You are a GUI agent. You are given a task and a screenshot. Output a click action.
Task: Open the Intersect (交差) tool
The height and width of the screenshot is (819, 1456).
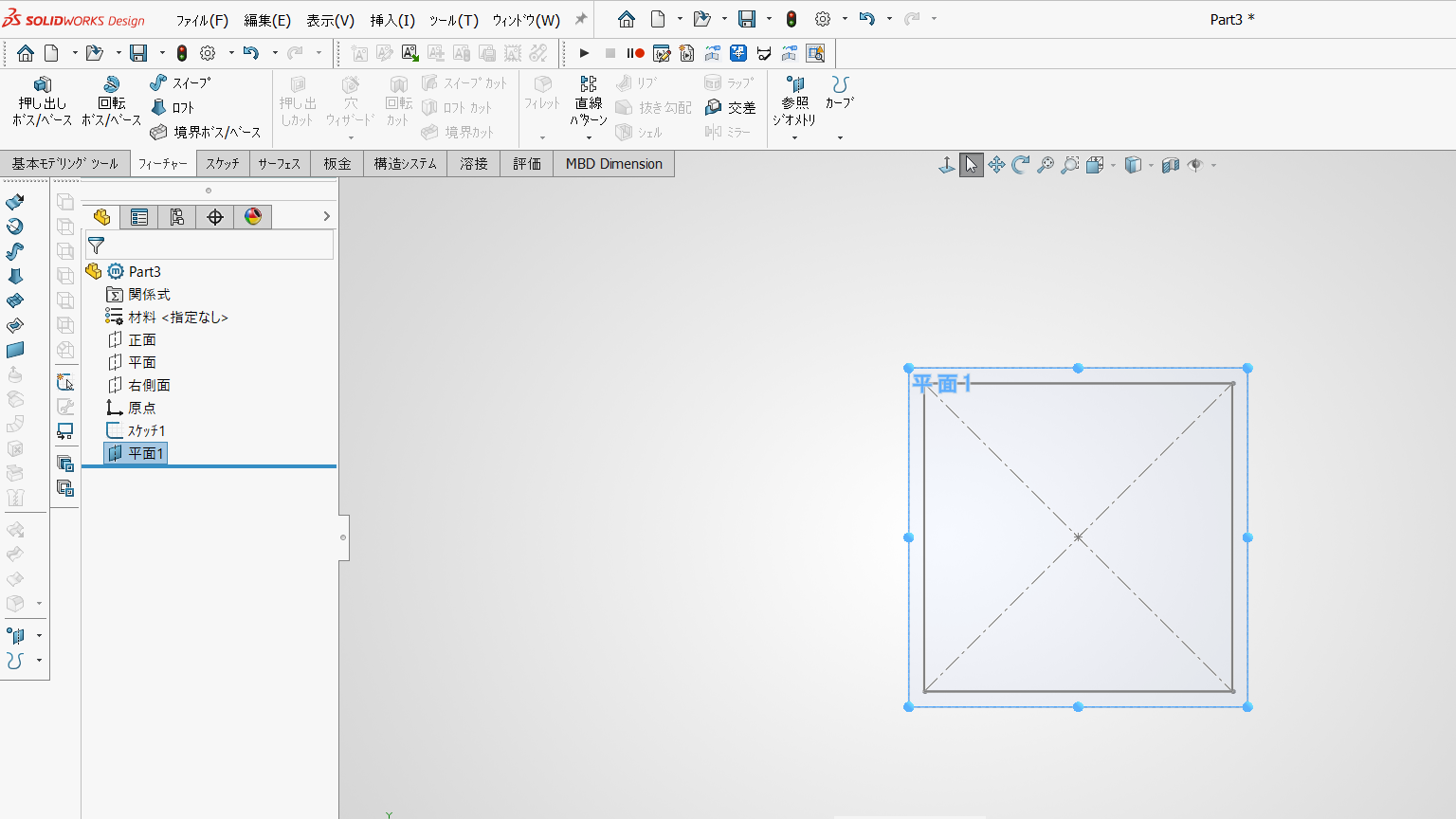[x=730, y=107]
